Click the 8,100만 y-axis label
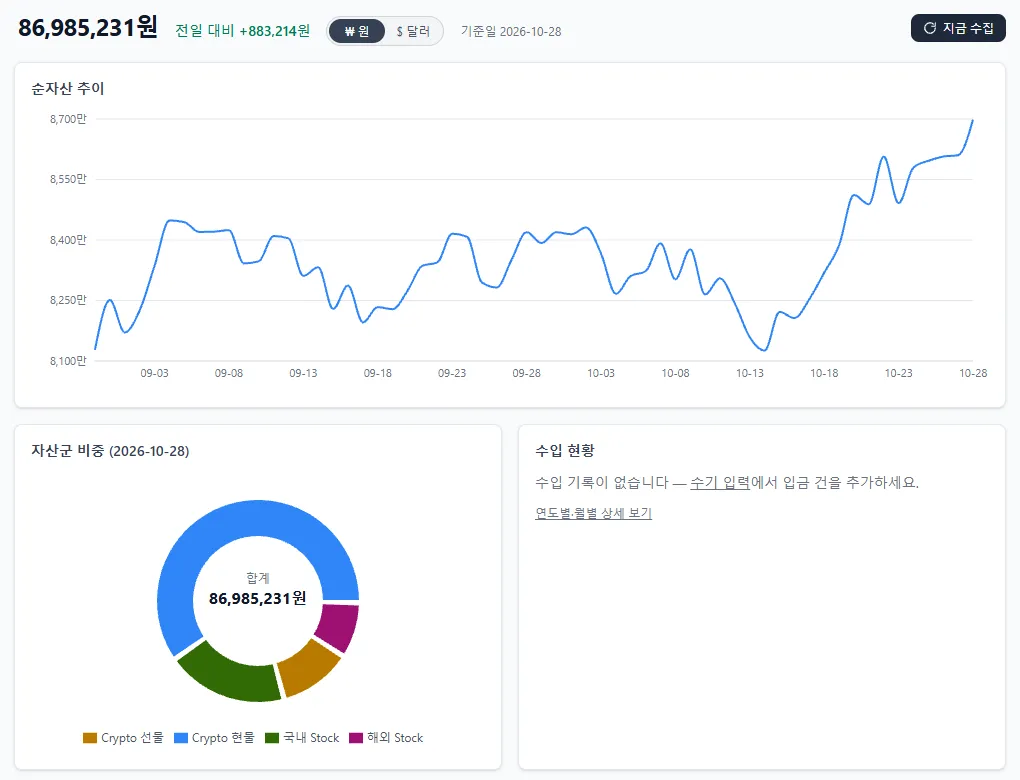The width and height of the screenshot is (1020, 780). [68, 360]
